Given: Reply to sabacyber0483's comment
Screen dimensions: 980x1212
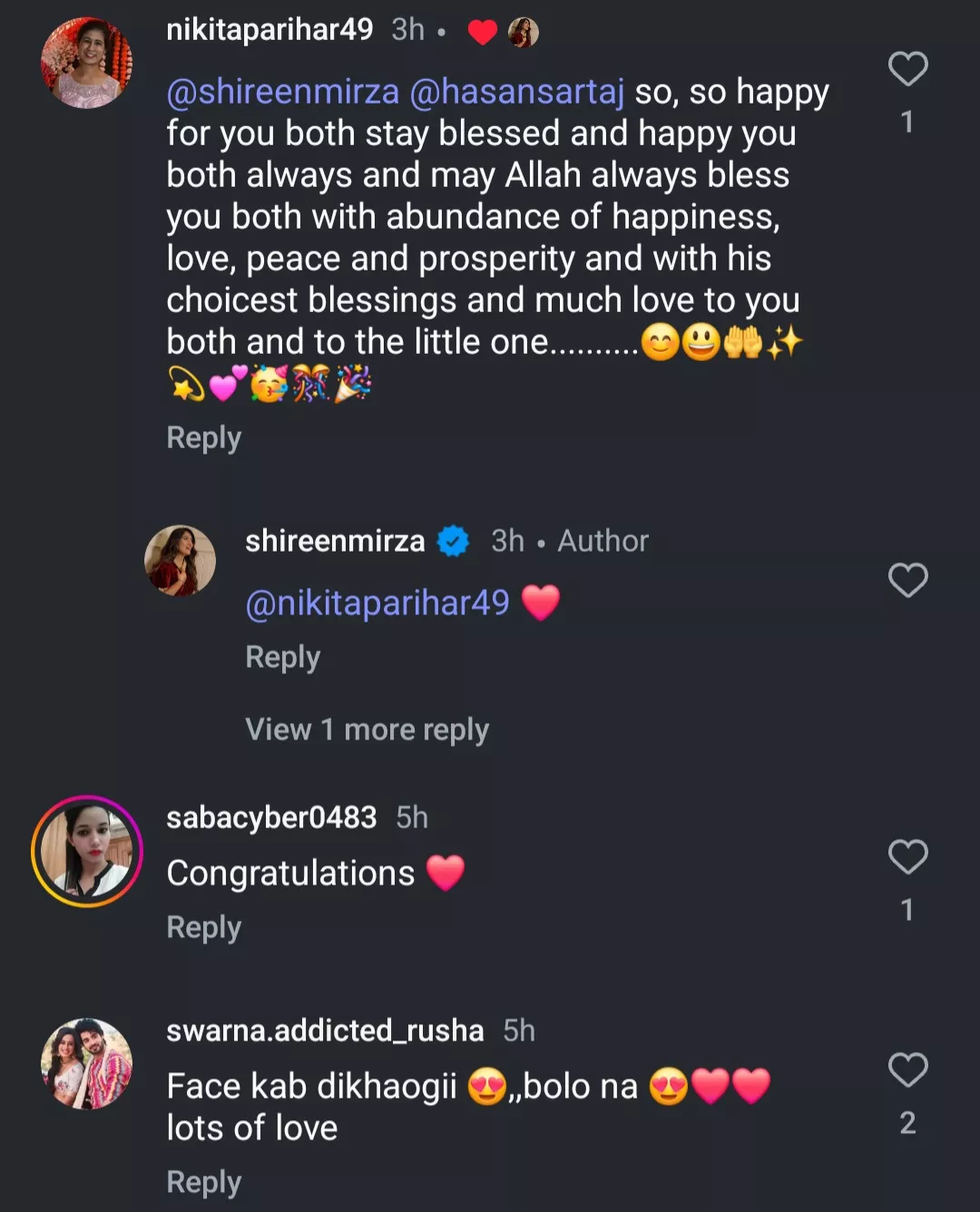Looking at the screenshot, I should [x=203, y=927].
